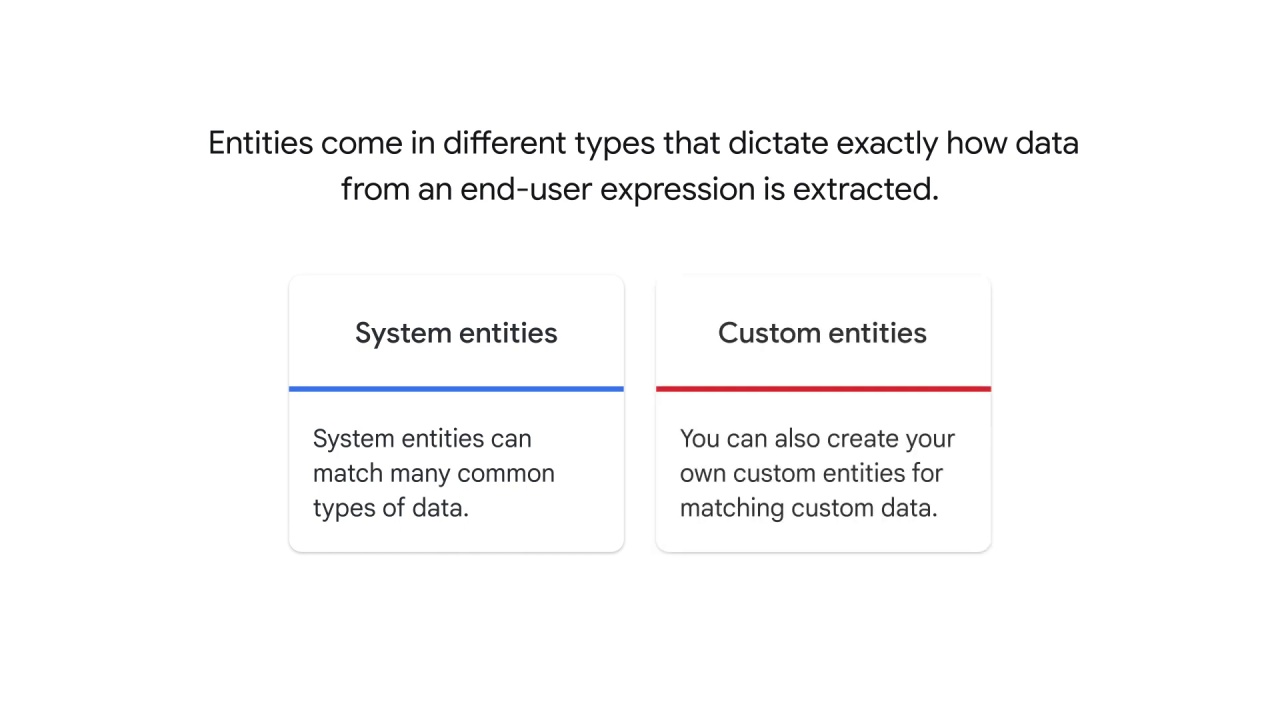Select the red divider under Custom entities

pyautogui.click(x=823, y=388)
